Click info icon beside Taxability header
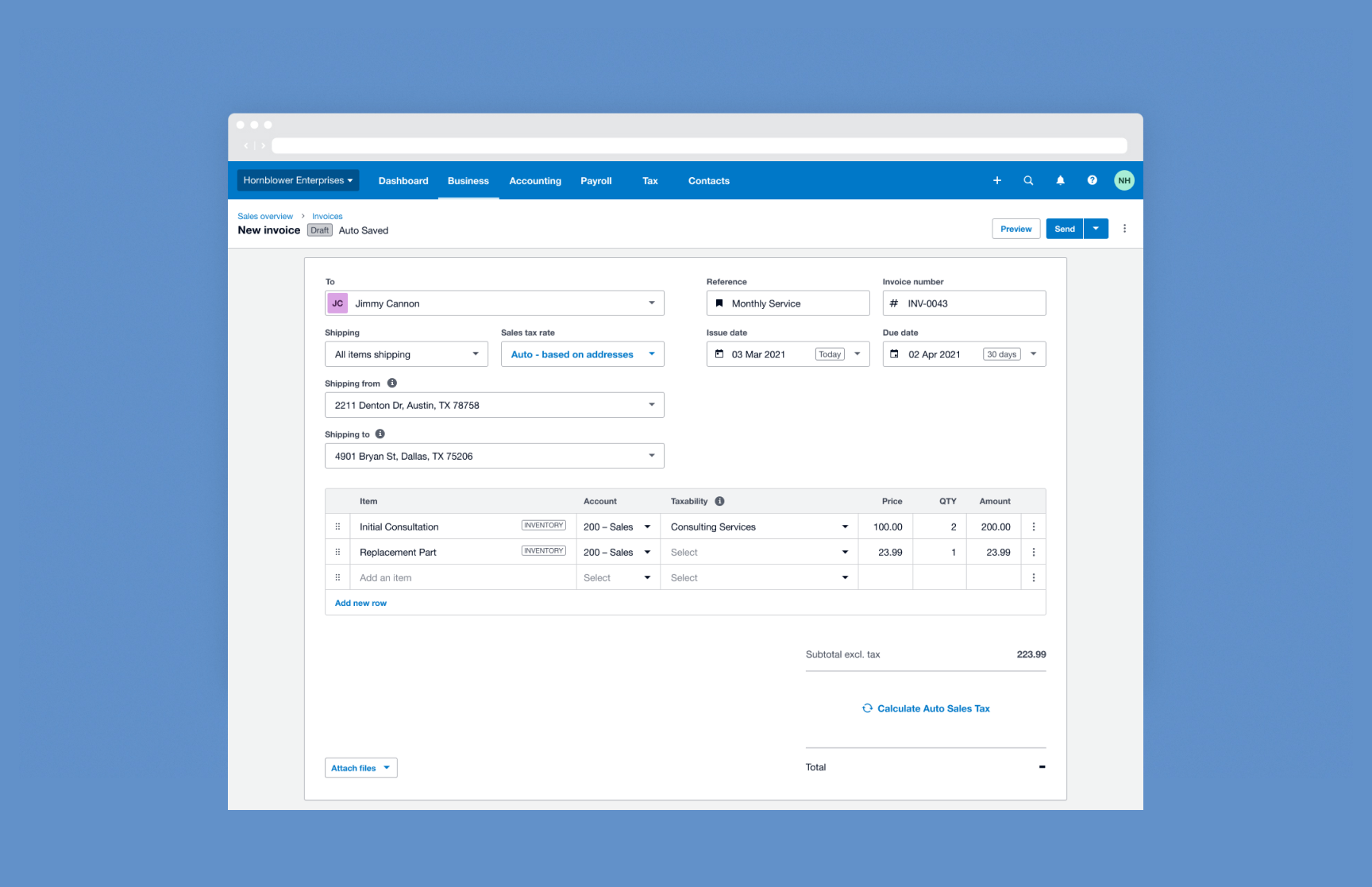 click(719, 502)
